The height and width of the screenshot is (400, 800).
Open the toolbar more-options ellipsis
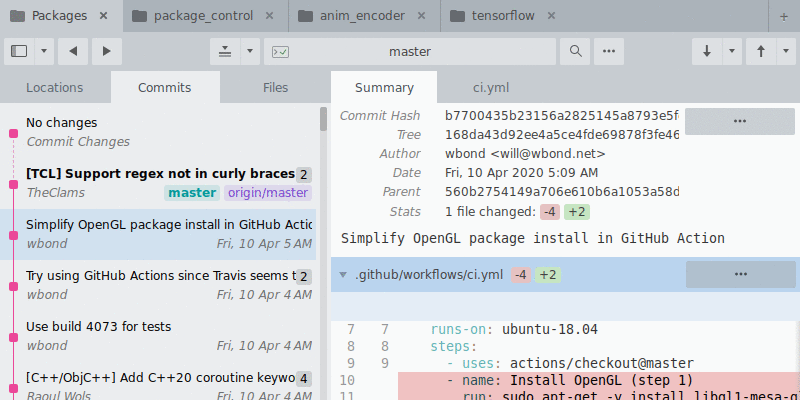tap(609, 52)
